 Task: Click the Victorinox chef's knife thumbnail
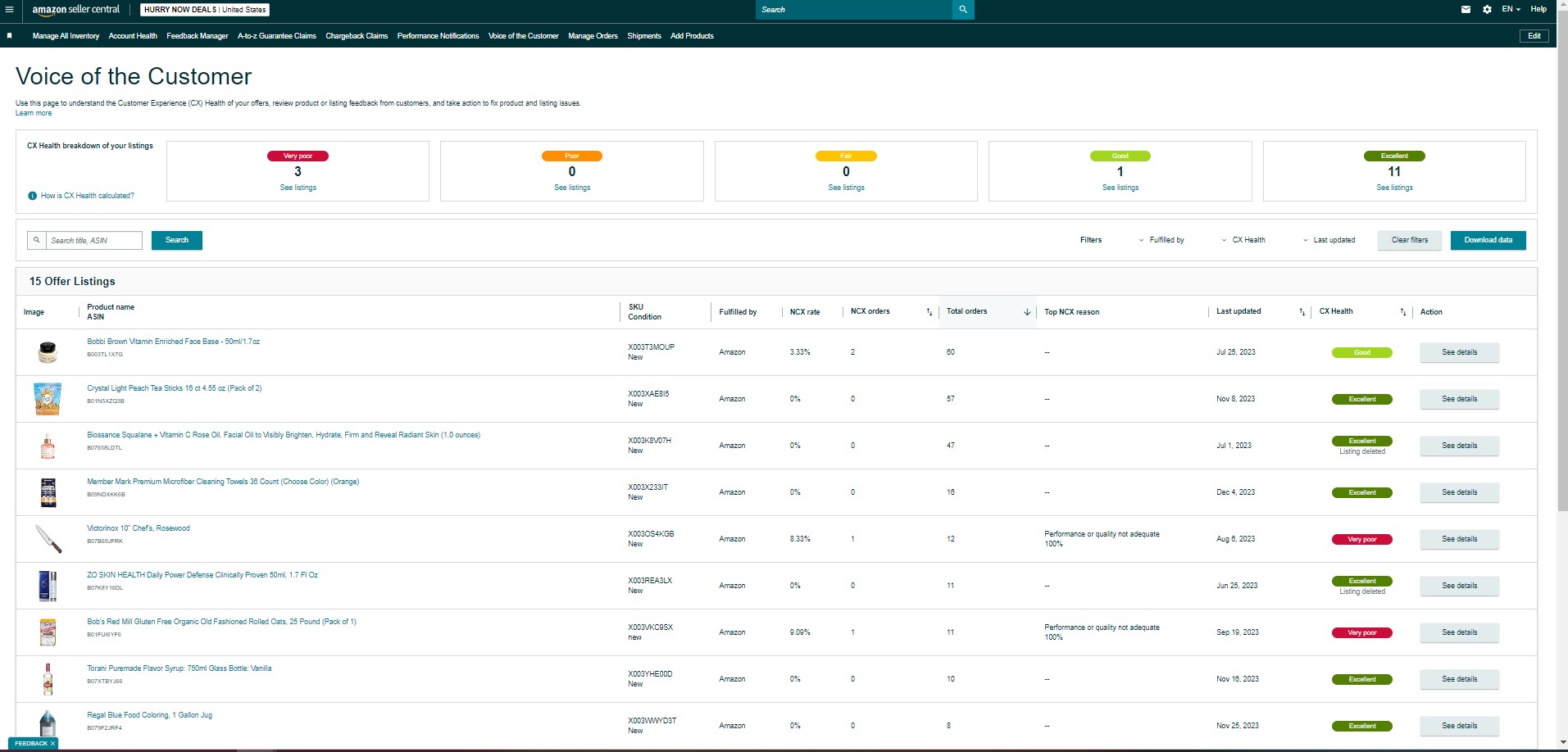click(48, 539)
